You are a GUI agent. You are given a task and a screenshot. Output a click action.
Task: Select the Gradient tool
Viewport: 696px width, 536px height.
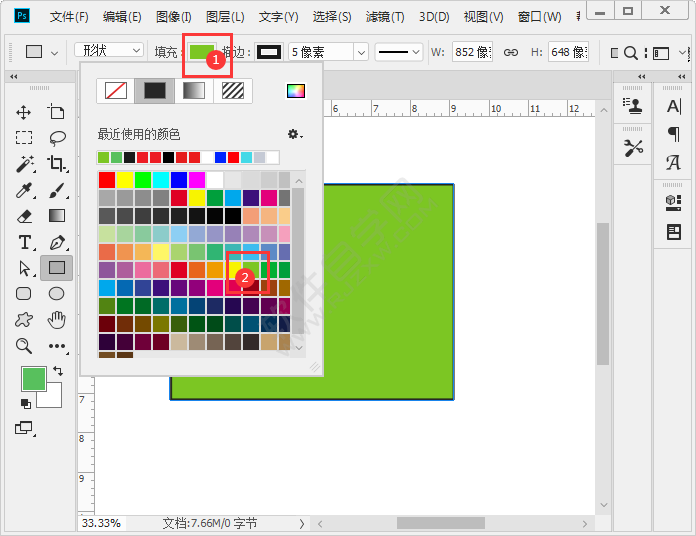(x=57, y=216)
